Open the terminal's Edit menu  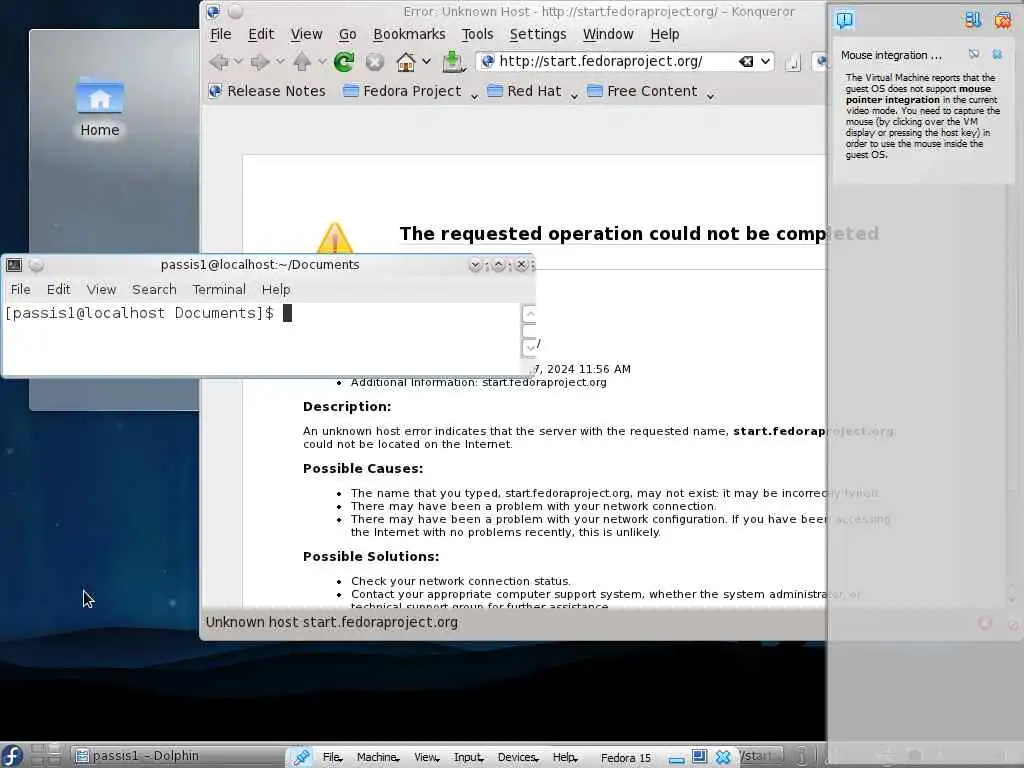[x=58, y=289]
